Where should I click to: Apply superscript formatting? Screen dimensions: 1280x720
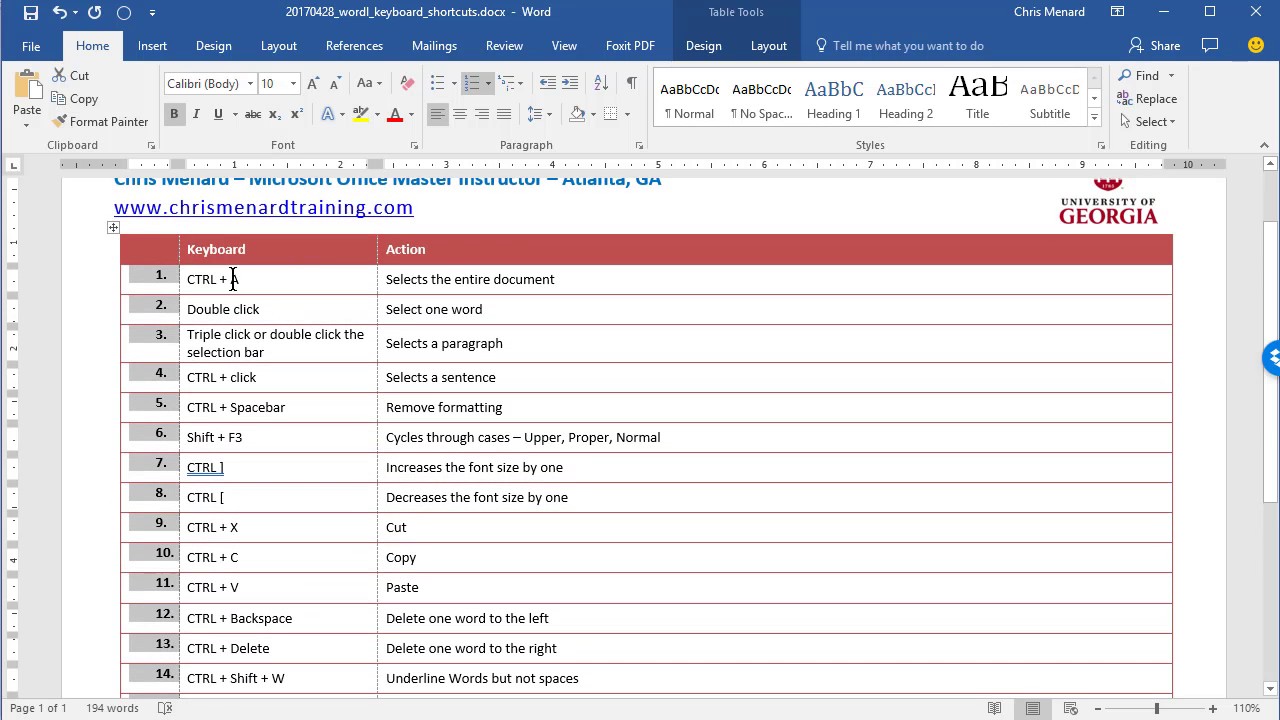pos(296,114)
